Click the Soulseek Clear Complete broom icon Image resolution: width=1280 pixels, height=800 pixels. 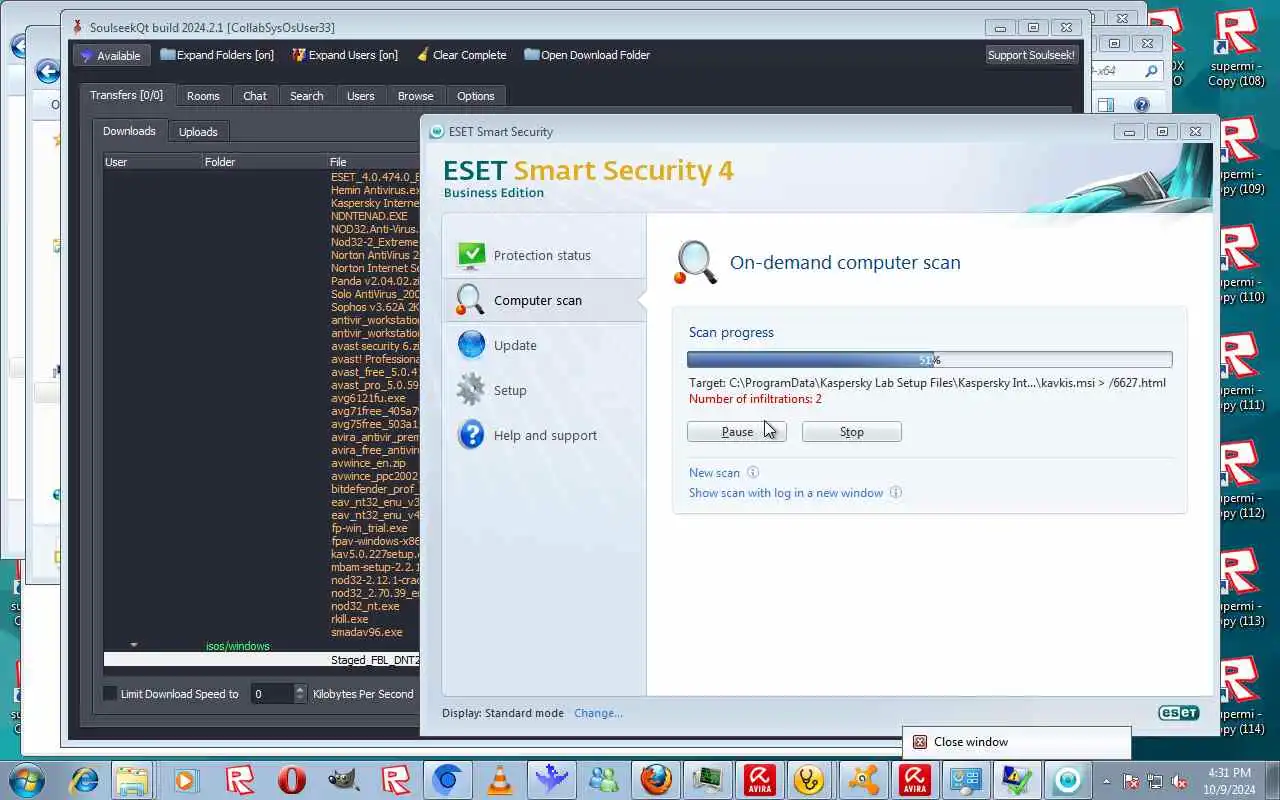point(423,55)
